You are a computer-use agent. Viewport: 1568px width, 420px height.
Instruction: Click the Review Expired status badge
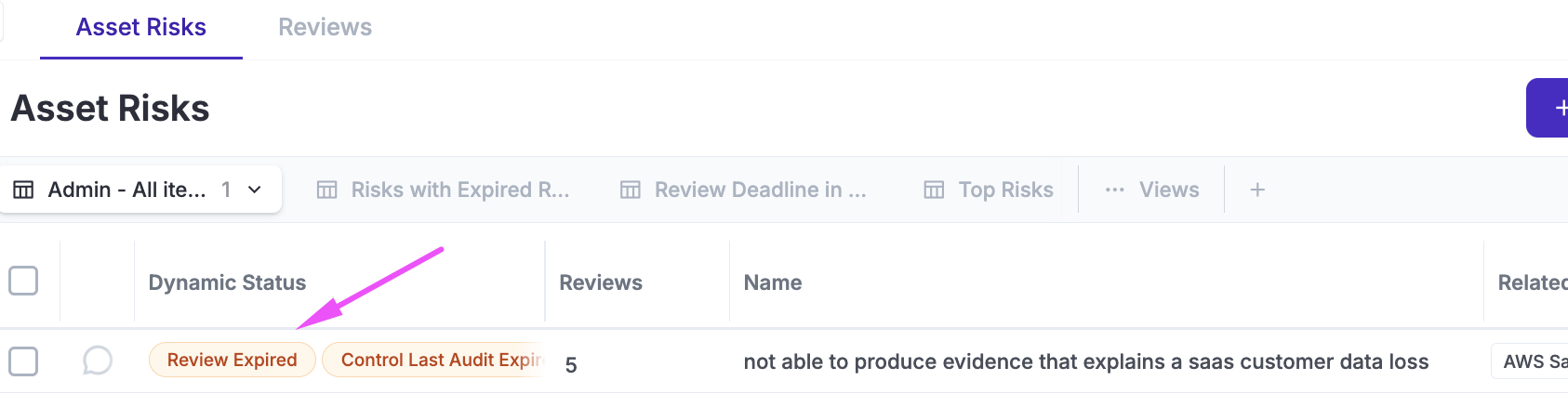pos(232,360)
